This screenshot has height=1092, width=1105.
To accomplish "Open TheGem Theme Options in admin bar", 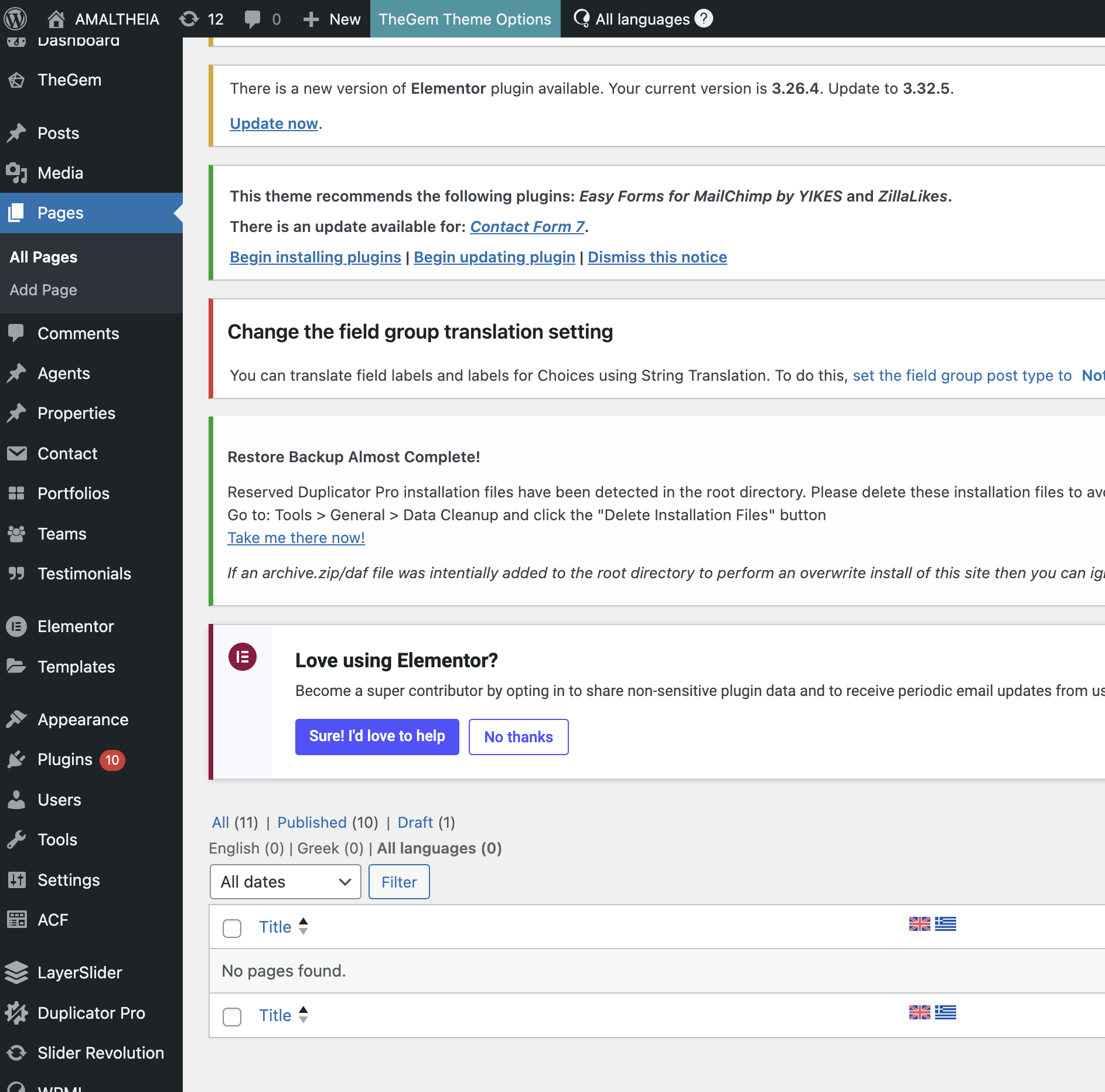I will coord(465,19).
